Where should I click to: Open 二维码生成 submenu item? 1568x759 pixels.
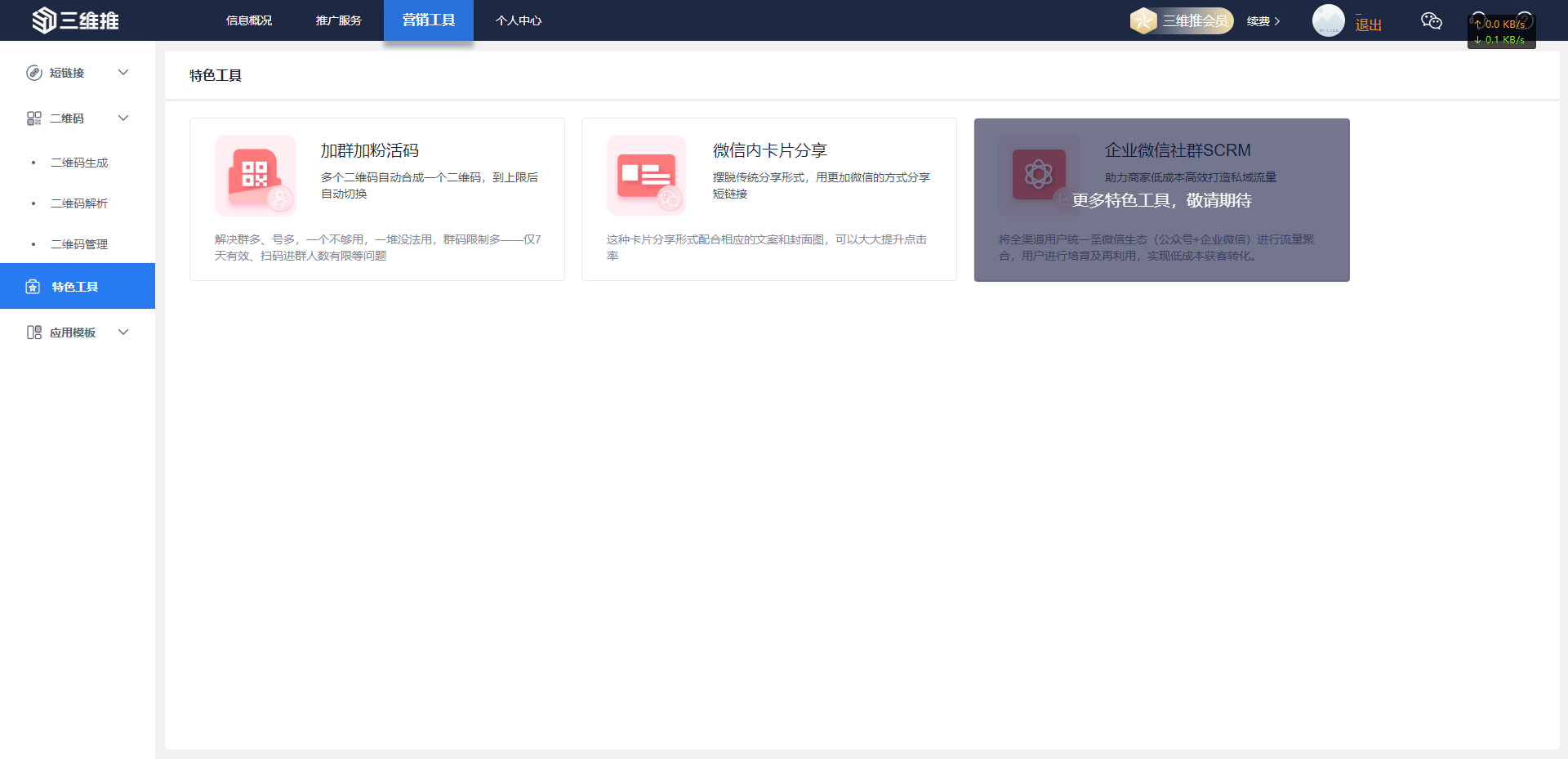(x=79, y=163)
